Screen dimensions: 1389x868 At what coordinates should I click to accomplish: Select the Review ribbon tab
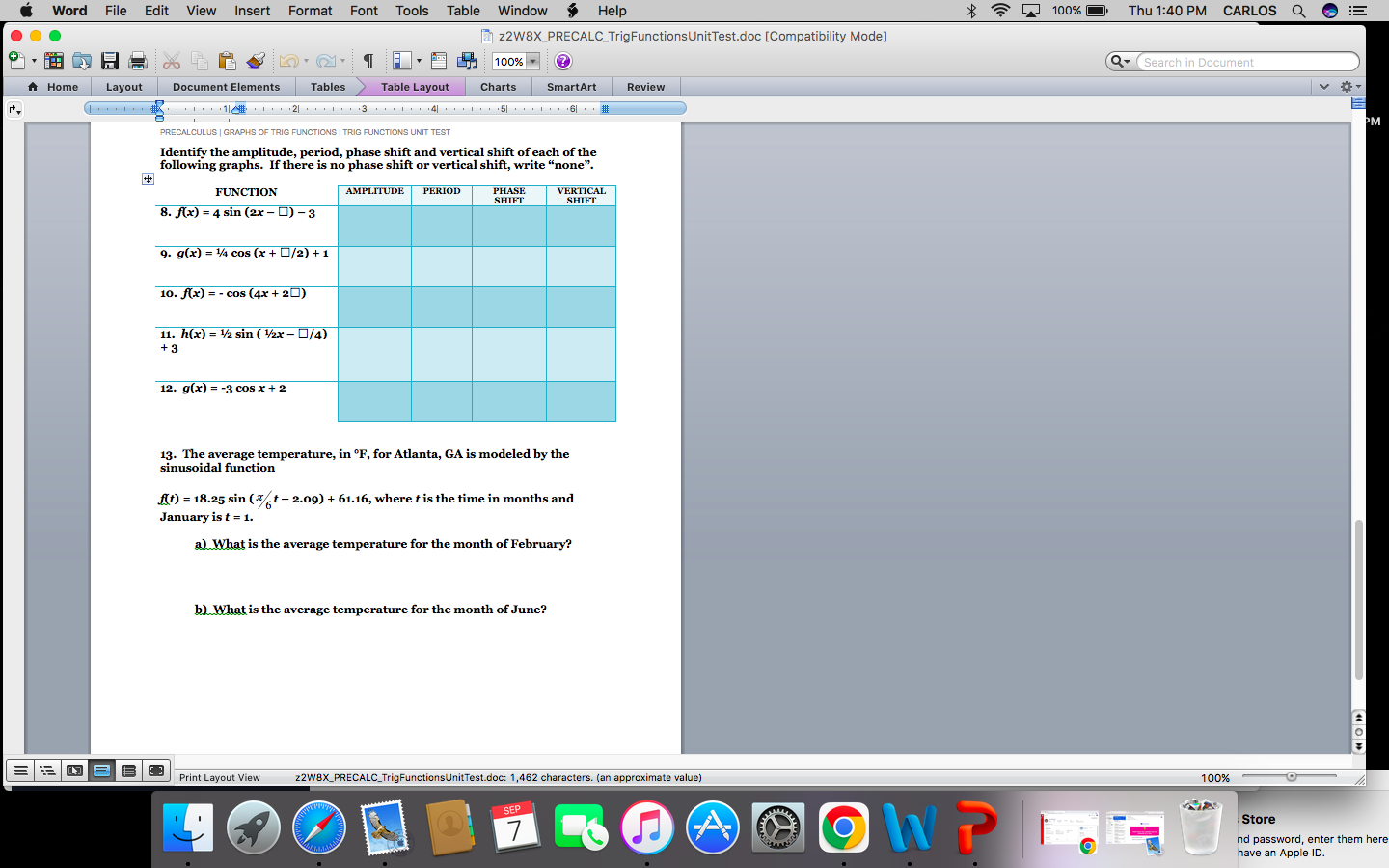[645, 87]
